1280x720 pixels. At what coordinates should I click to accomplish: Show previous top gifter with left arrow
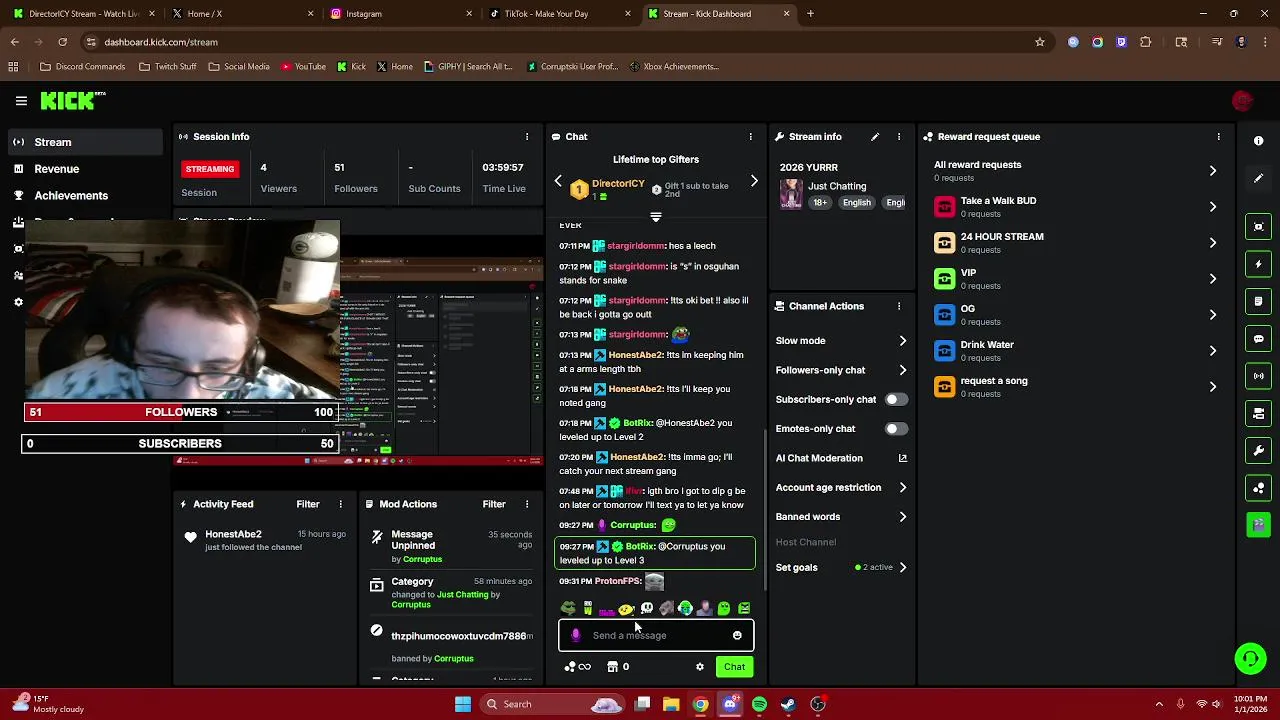click(558, 182)
